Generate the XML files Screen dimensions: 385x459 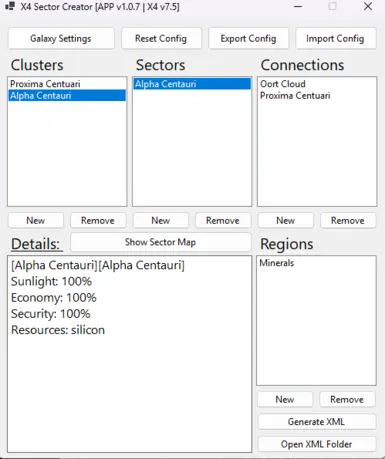[x=317, y=422]
